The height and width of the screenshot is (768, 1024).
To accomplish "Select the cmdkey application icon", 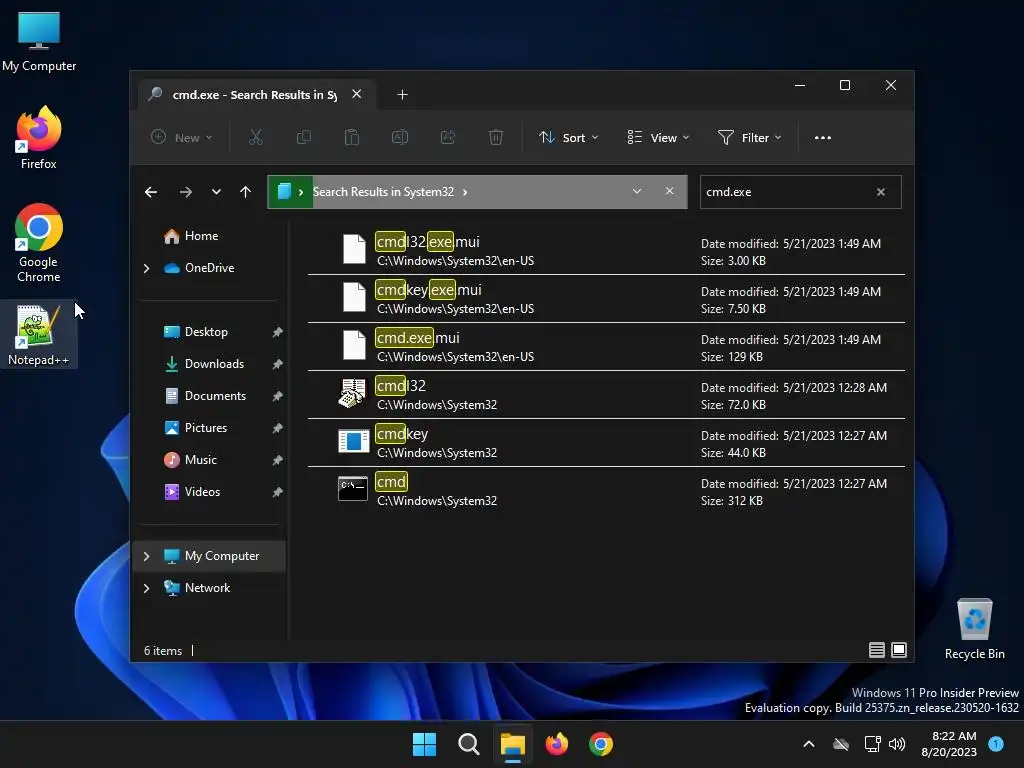I will (353, 441).
